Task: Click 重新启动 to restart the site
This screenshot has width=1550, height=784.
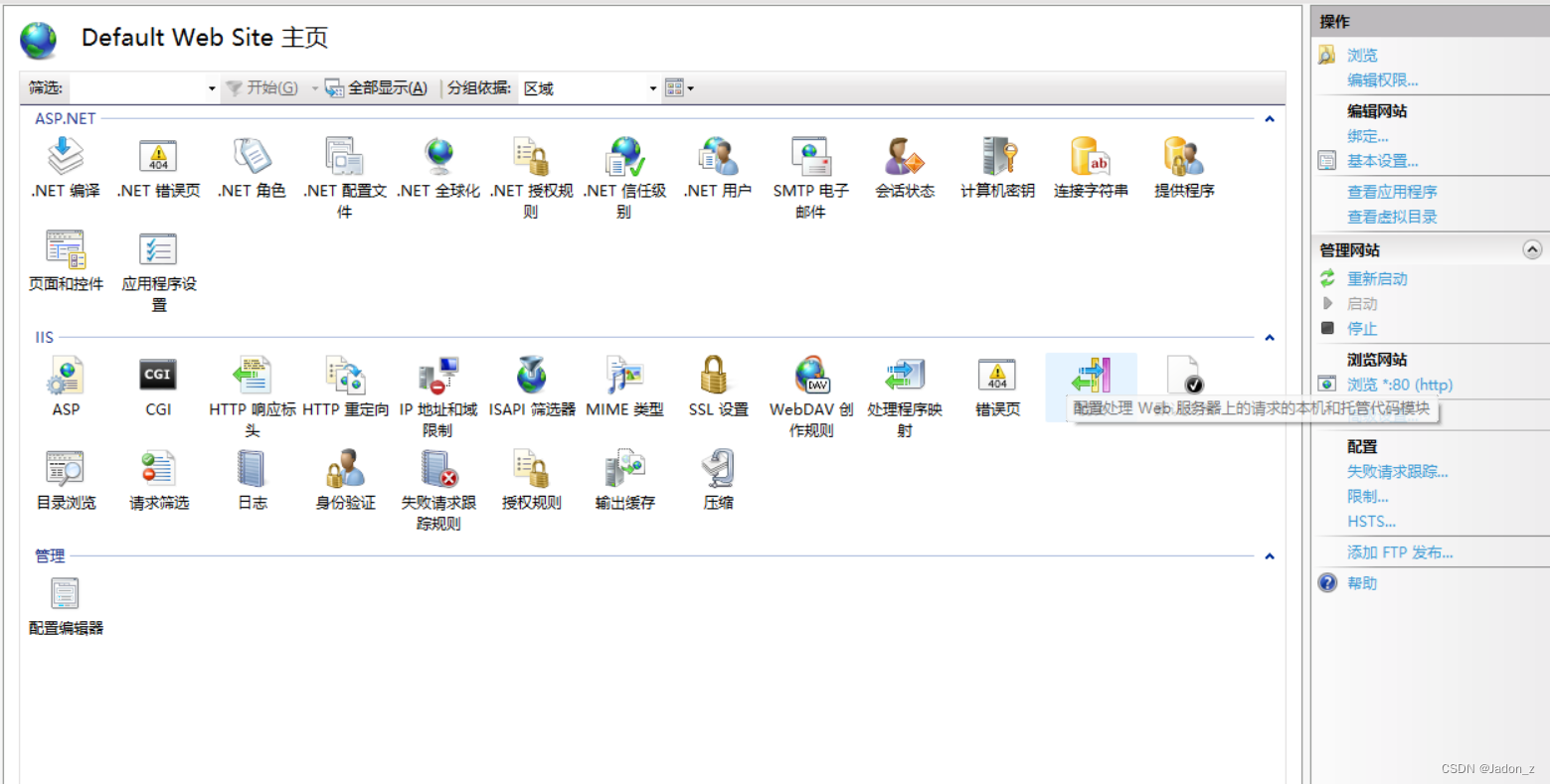Action: tap(1377, 279)
